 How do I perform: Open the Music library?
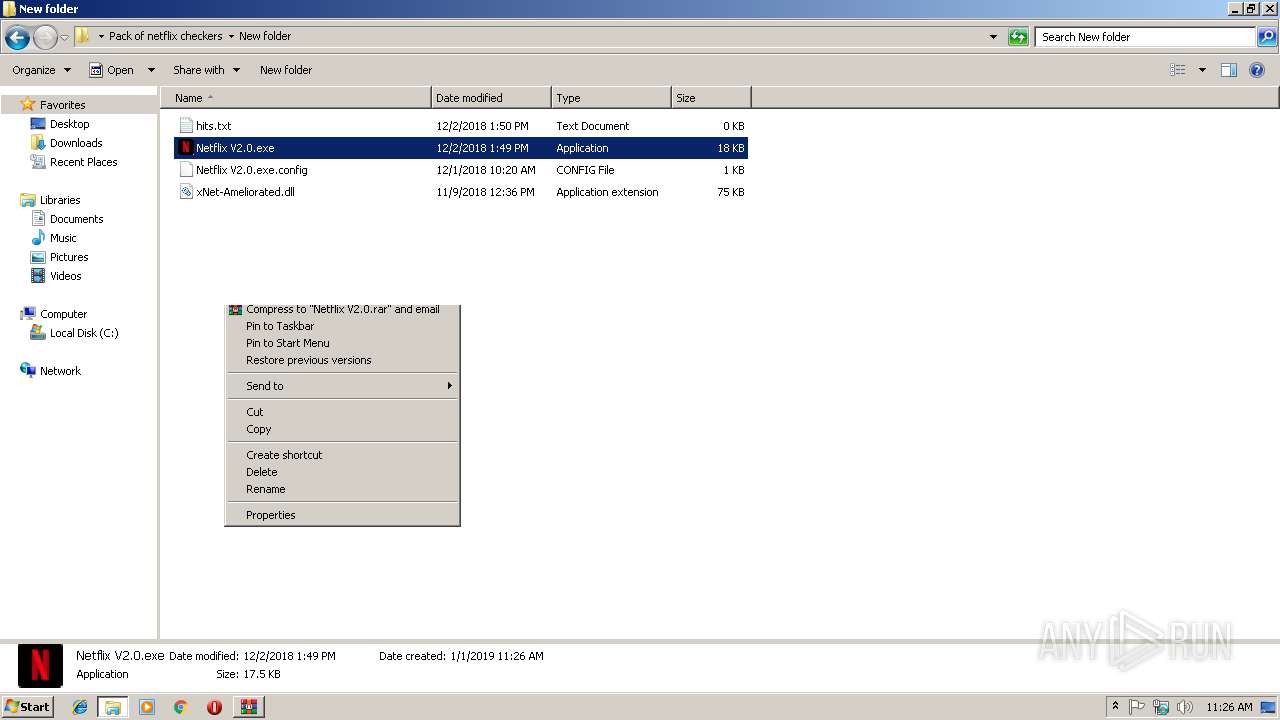(x=63, y=238)
